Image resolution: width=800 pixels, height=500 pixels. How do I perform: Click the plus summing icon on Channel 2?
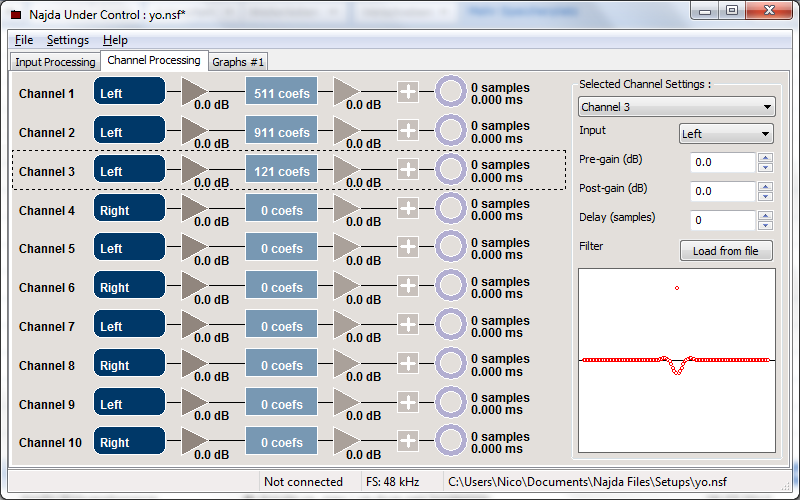408,131
